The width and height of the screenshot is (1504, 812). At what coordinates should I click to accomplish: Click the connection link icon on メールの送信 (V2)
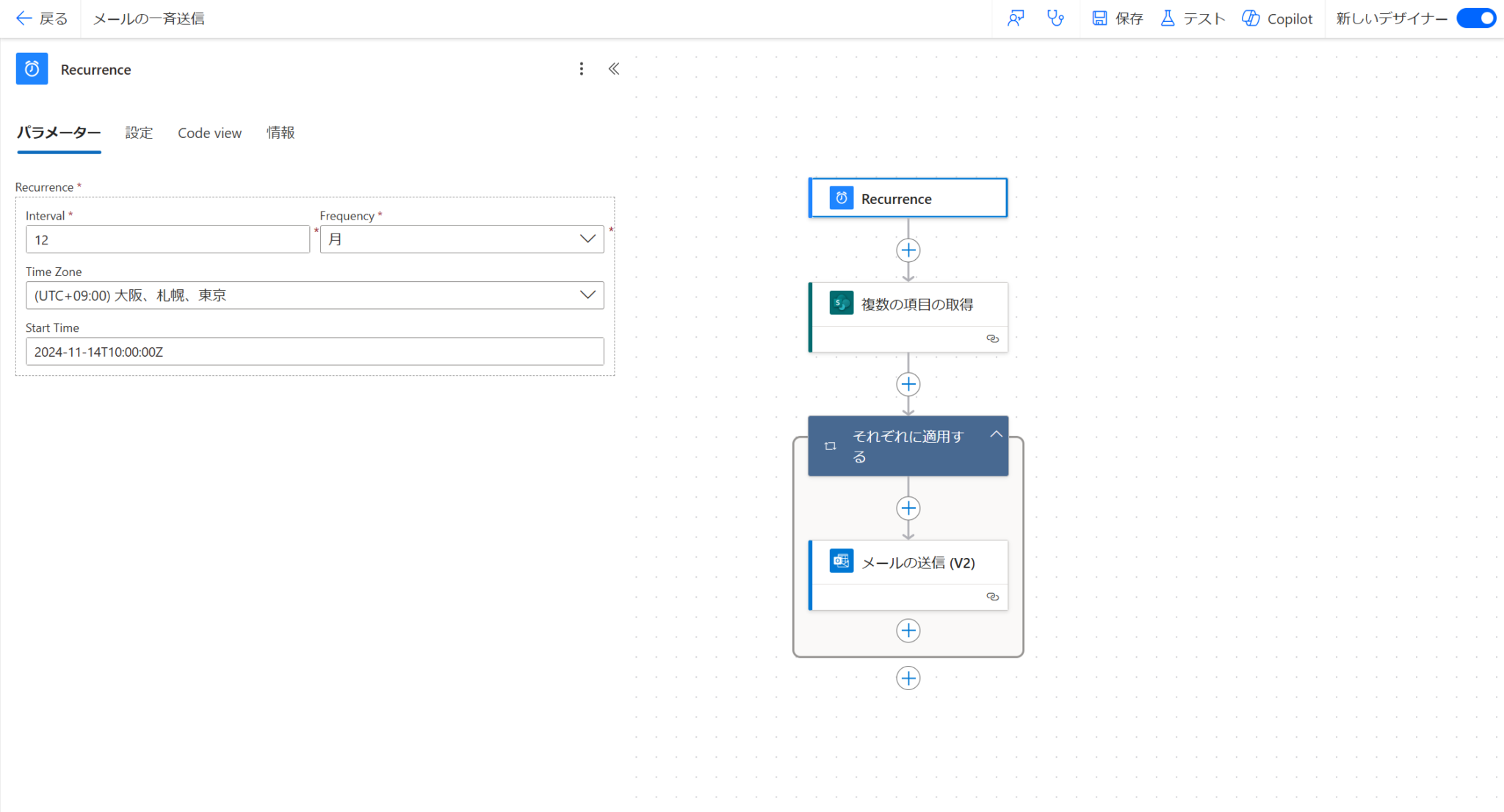coord(992,597)
